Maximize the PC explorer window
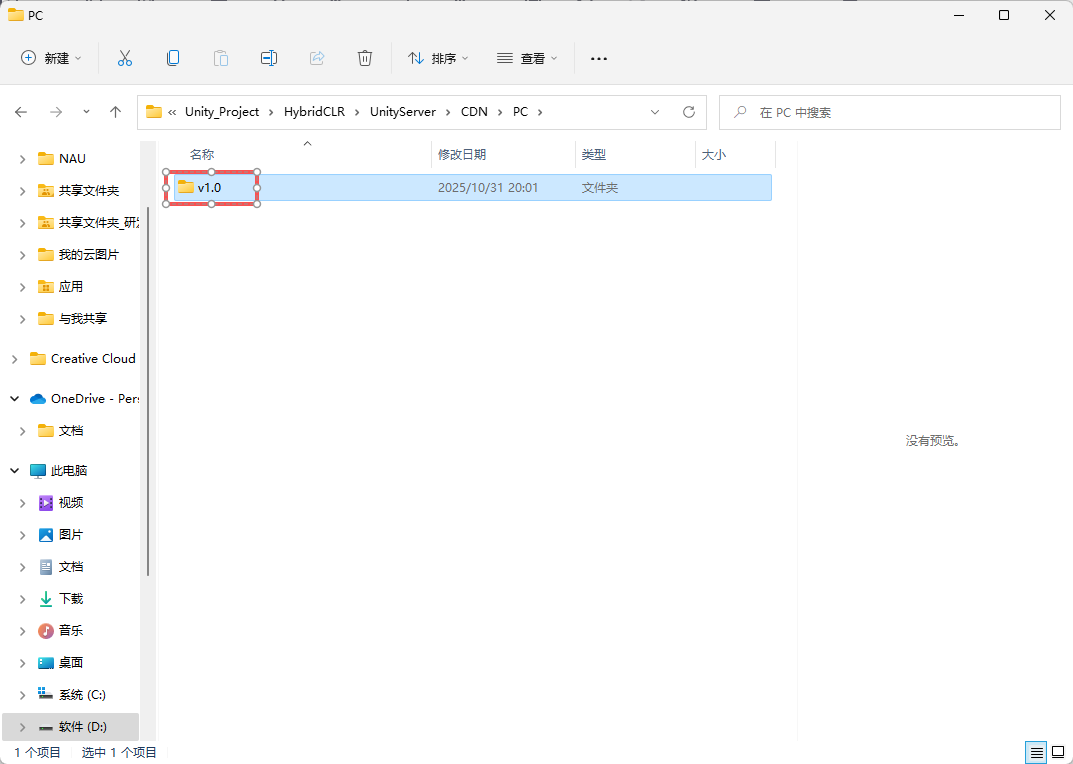 pyautogui.click(x=1004, y=15)
